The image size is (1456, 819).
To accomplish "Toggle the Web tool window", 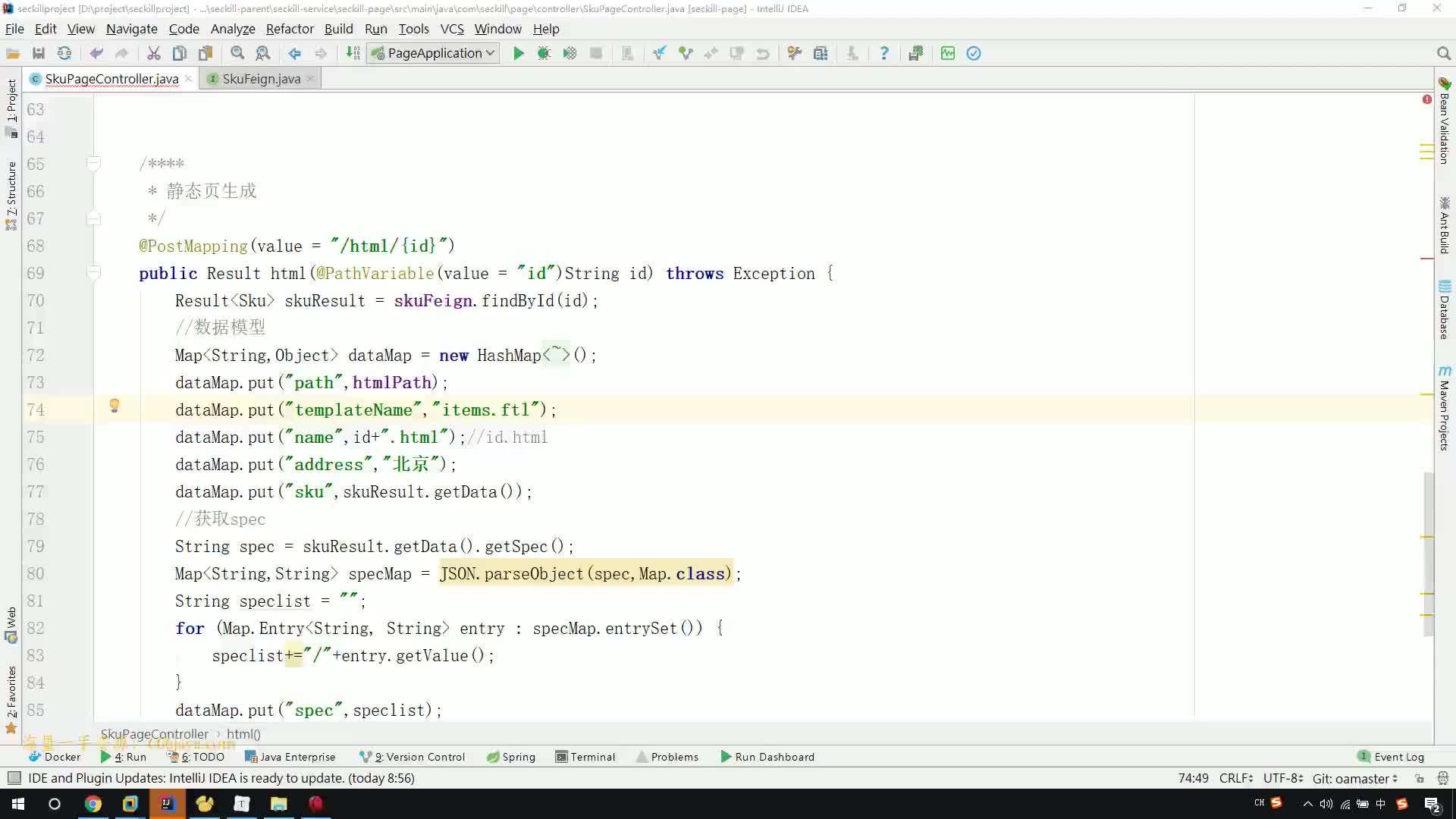I will click(x=11, y=624).
